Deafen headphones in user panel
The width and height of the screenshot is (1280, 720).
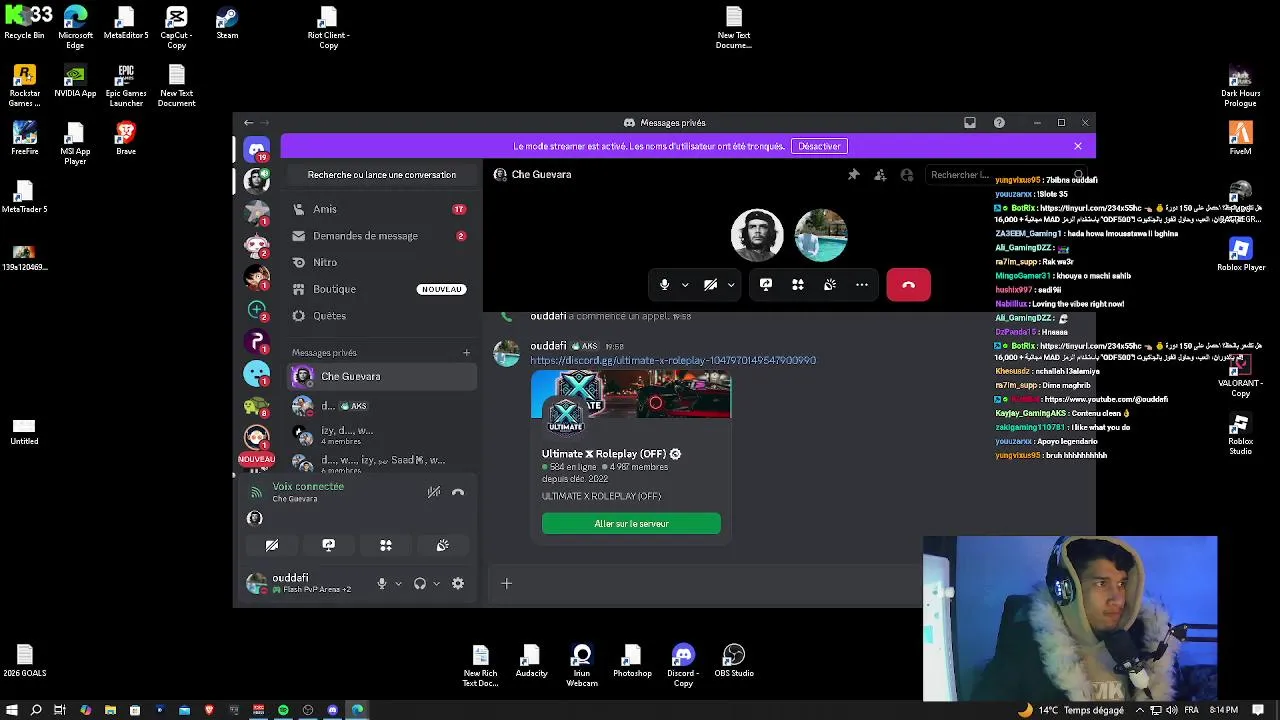(420, 584)
